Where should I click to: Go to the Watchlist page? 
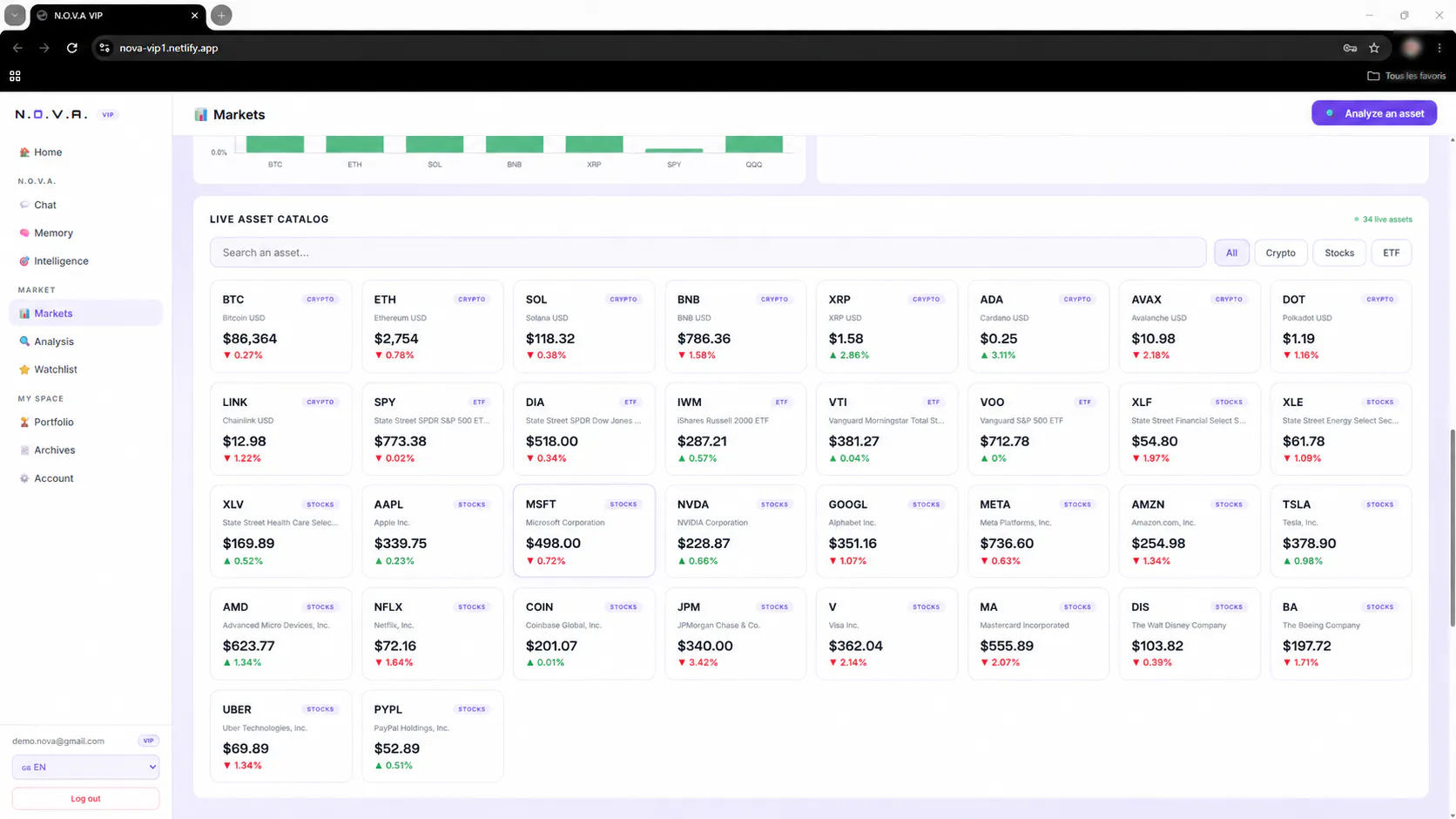(85, 369)
